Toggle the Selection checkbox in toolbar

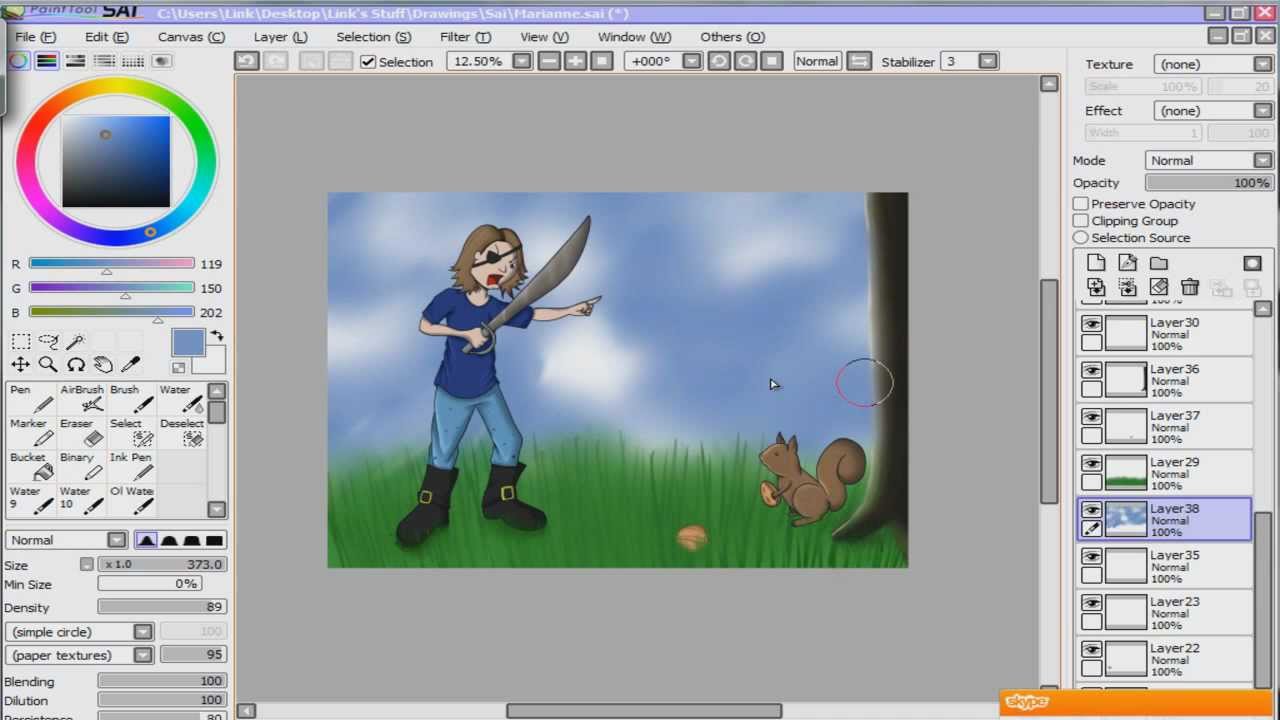click(x=368, y=62)
